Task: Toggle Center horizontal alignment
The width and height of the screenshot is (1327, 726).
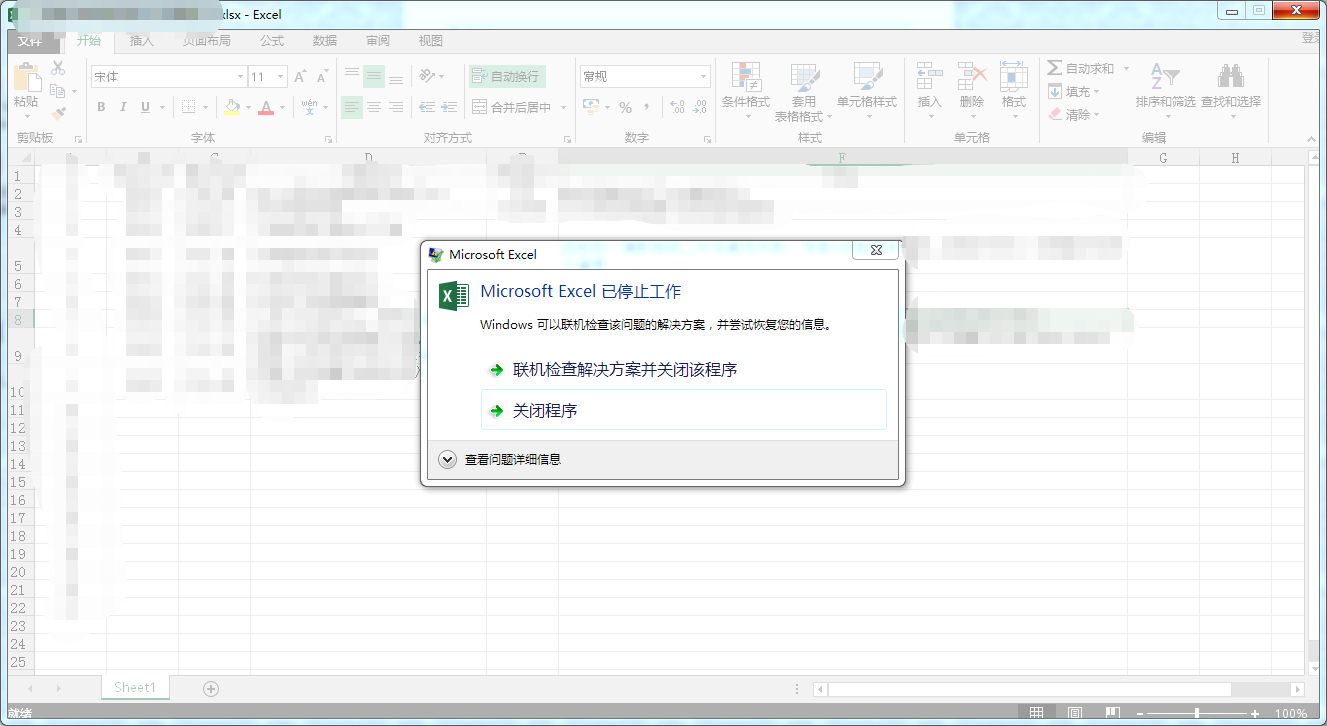Action: tap(374, 107)
